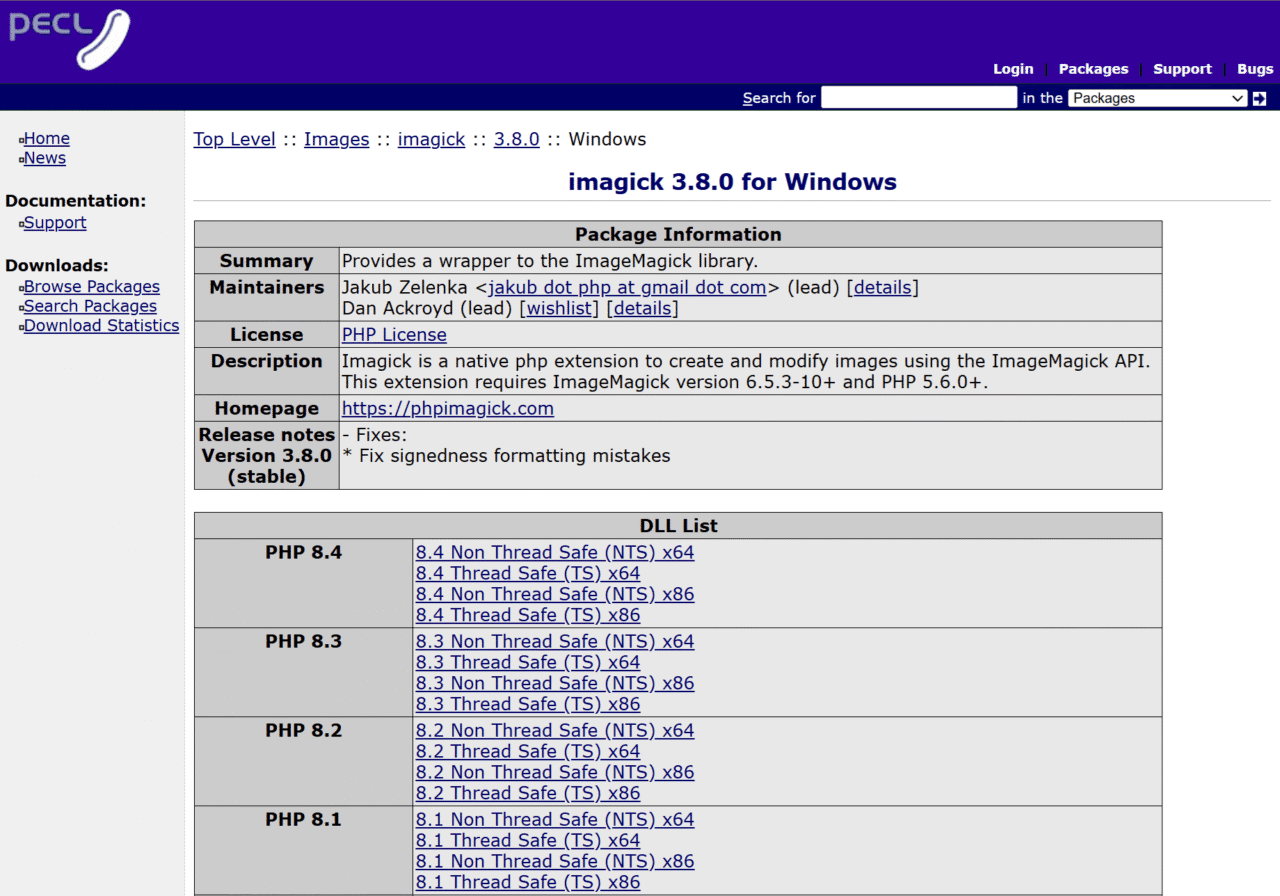This screenshot has width=1280, height=896.
Task: Go to Bugs in top navigation
Action: click(1255, 69)
